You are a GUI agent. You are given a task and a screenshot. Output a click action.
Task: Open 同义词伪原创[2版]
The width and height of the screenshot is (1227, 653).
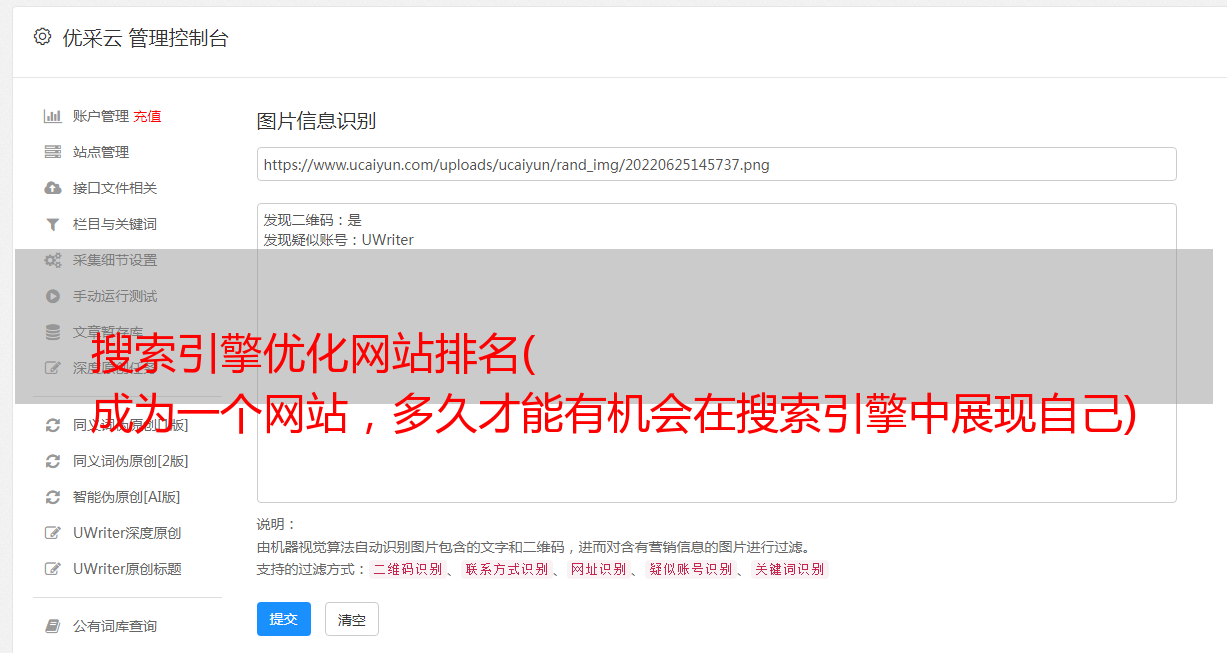click(131, 461)
